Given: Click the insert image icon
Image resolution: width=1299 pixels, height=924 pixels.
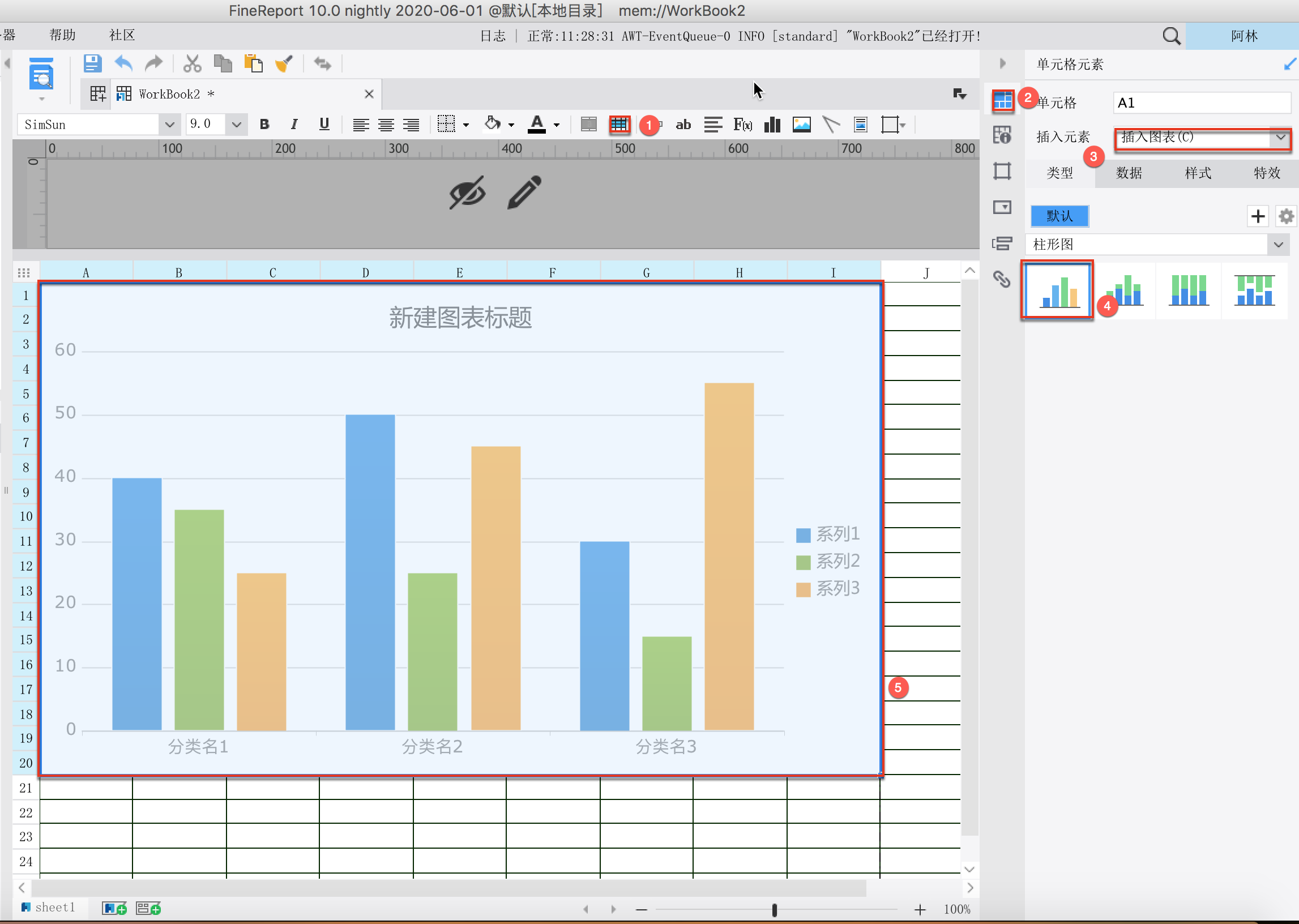Looking at the screenshot, I should pos(801,125).
